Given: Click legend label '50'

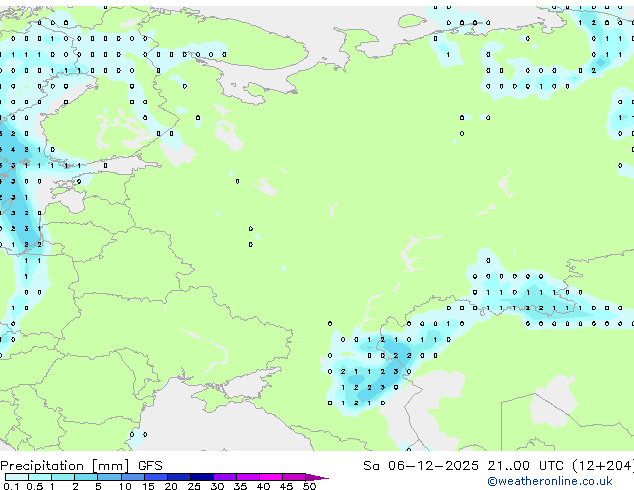Looking at the screenshot, I should [x=310, y=486].
